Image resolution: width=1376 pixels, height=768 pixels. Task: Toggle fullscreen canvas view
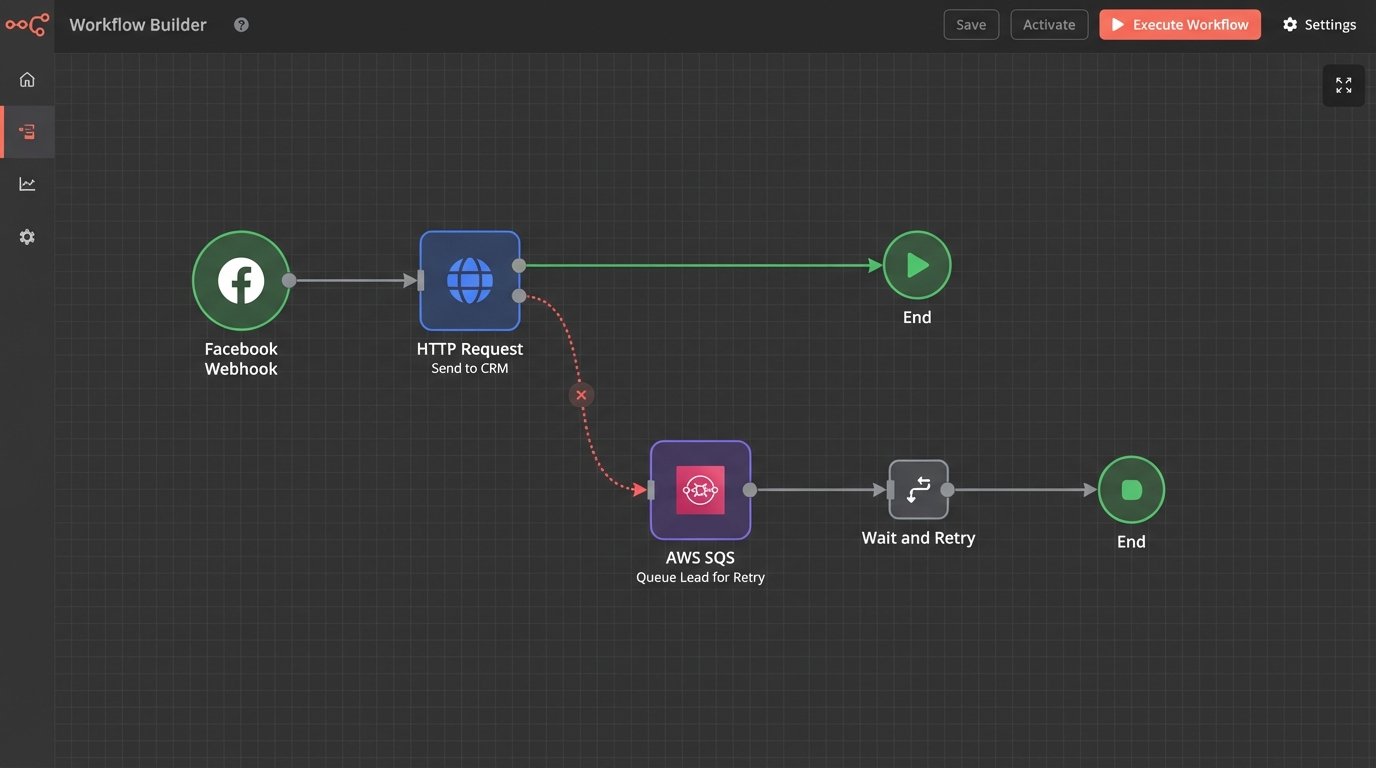[1343, 86]
